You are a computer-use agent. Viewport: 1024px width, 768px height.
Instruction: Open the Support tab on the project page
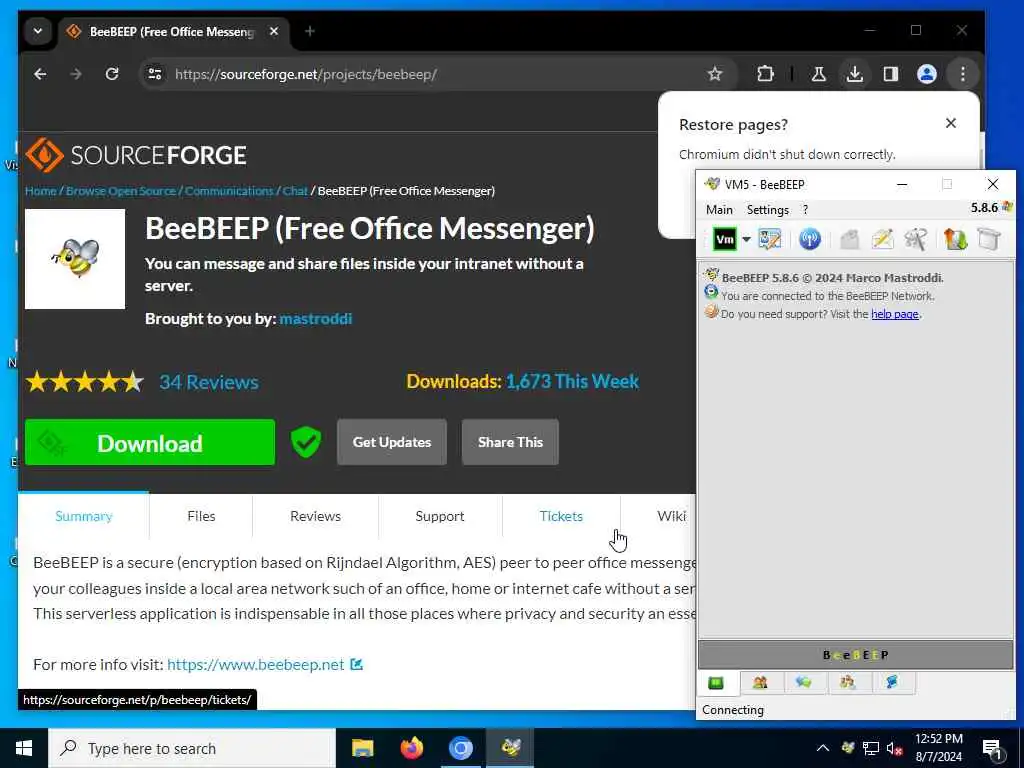(x=440, y=516)
